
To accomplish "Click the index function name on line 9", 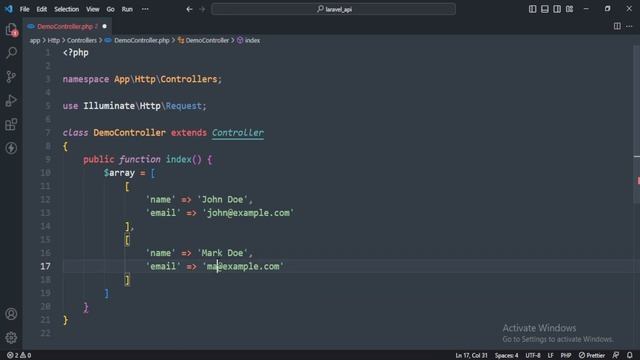I will [178, 160].
